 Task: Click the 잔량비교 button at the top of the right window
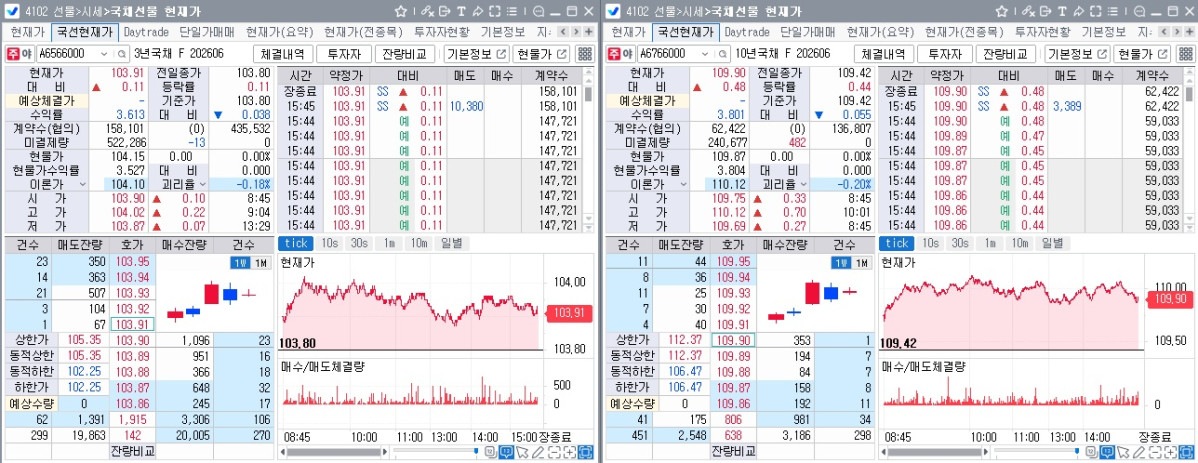[1006, 54]
